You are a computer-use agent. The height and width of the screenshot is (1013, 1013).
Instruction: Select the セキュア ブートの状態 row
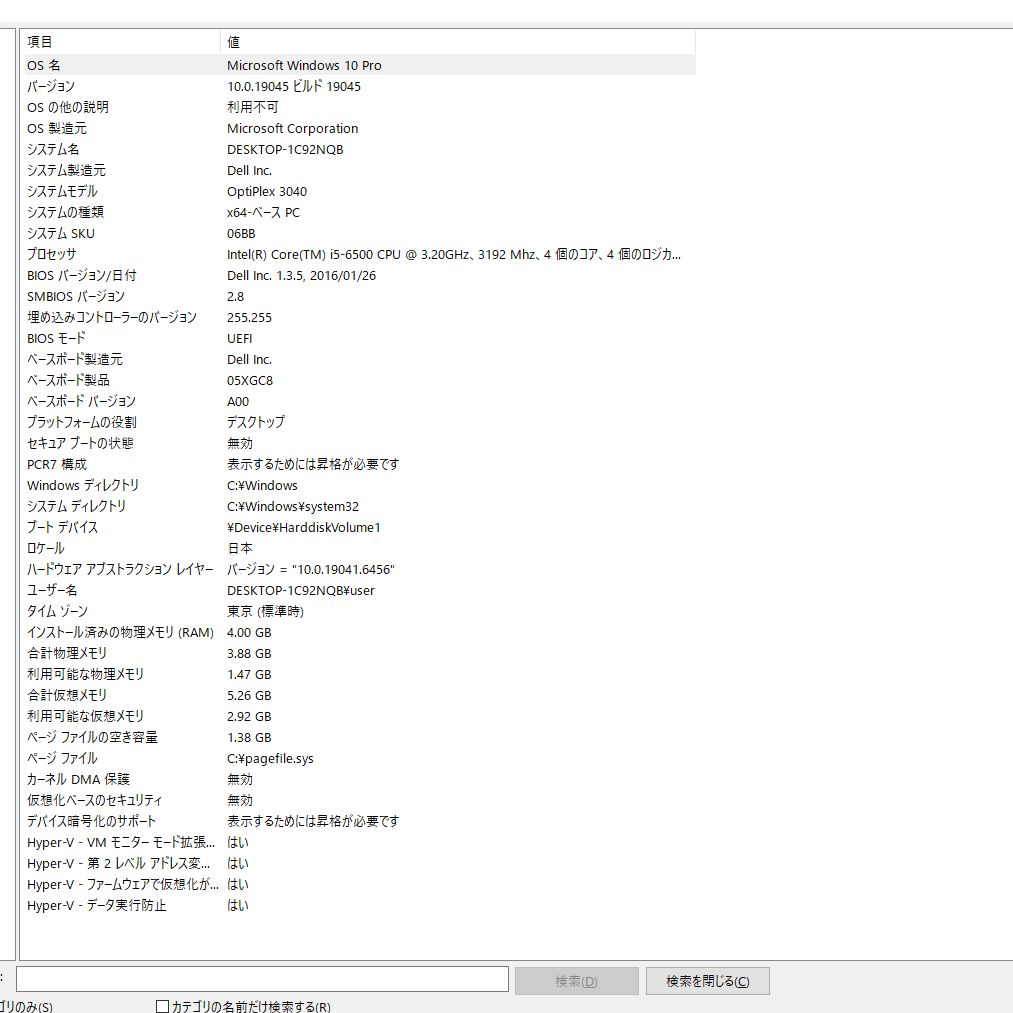pyautogui.click(x=120, y=443)
